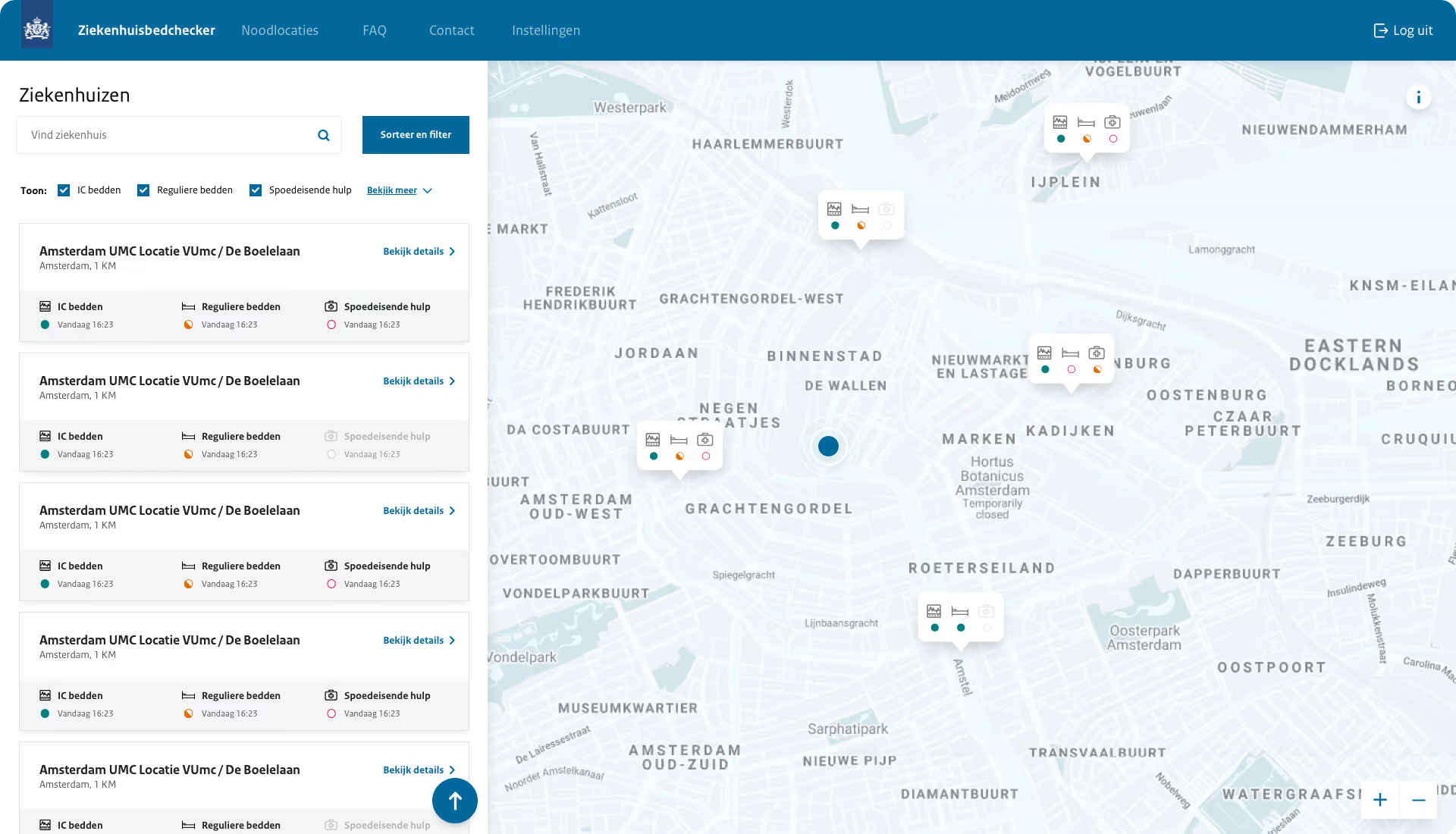Zoom out the map with minus button
The width and height of the screenshot is (1456, 834).
point(1419,800)
